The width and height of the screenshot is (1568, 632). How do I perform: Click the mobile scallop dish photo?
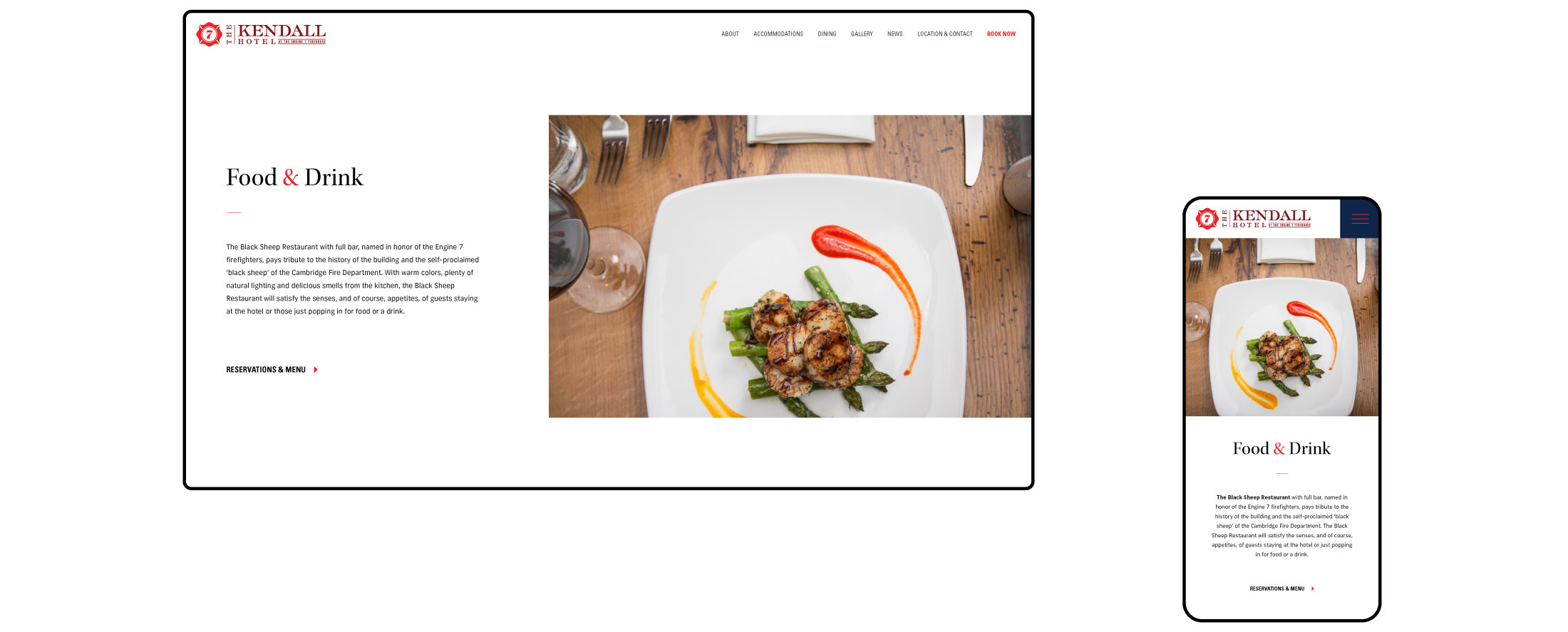pyautogui.click(x=1282, y=327)
